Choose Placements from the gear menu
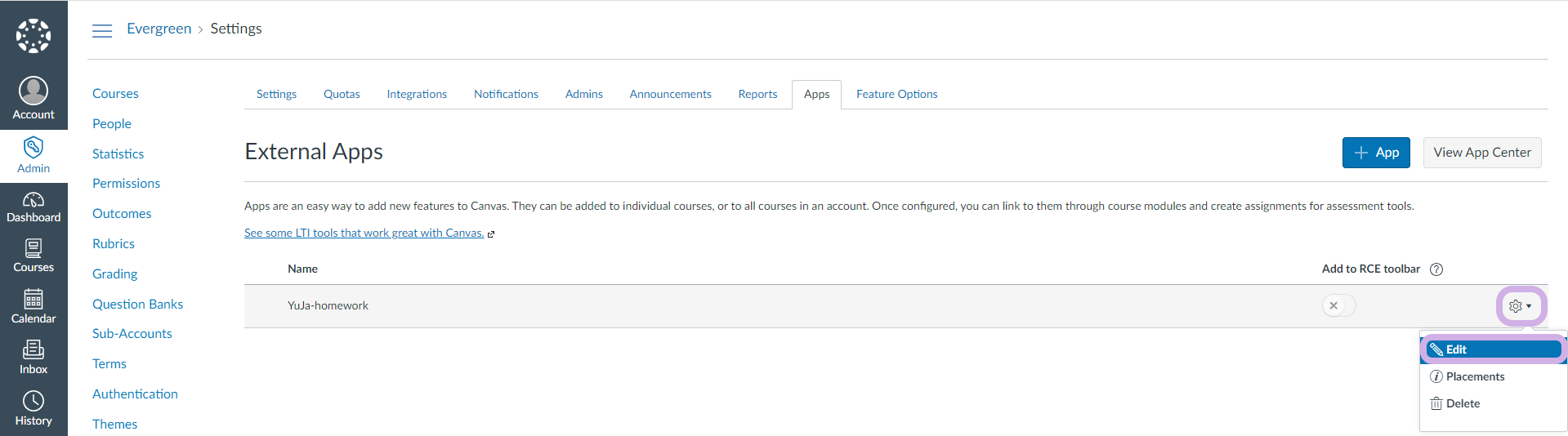This screenshot has width=1568, height=436. (1475, 376)
